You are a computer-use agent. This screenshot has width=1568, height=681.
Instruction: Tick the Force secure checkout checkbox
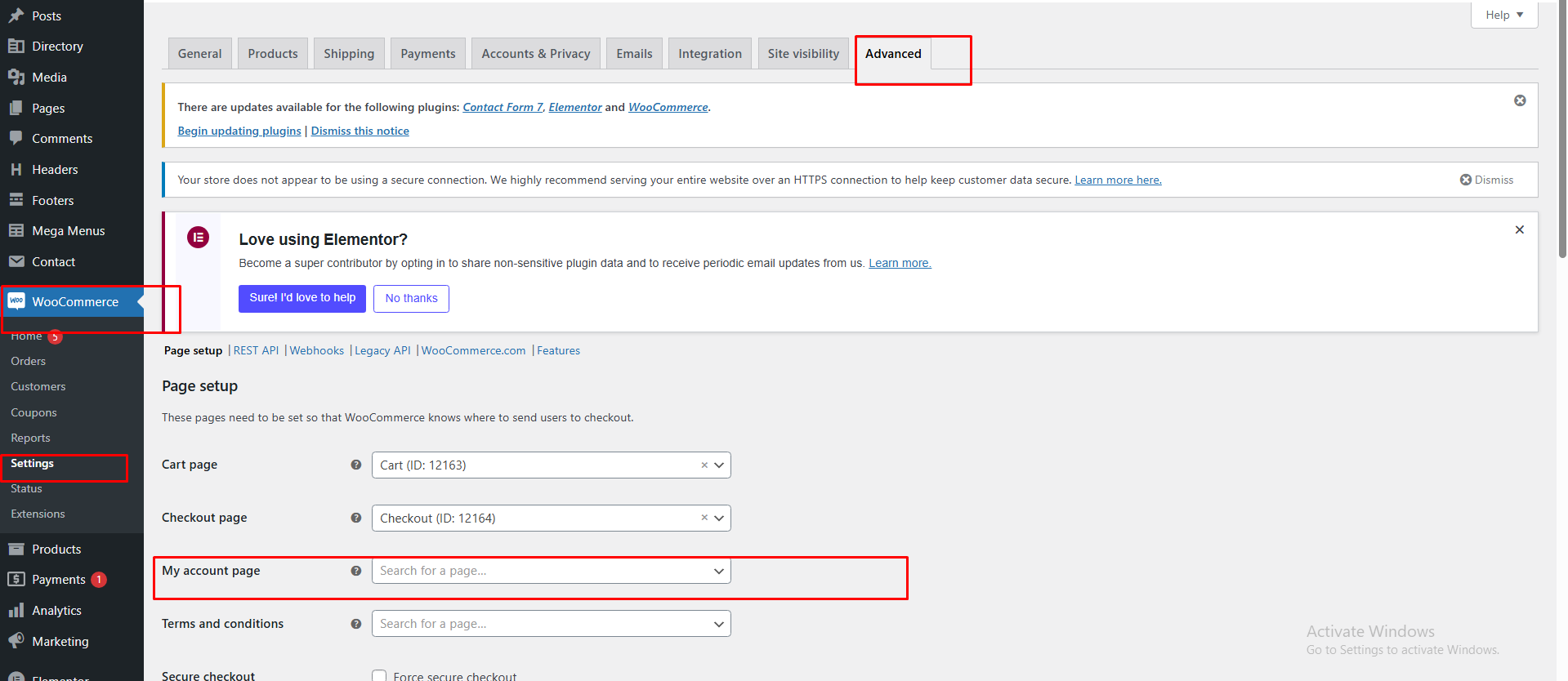click(379, 676)
